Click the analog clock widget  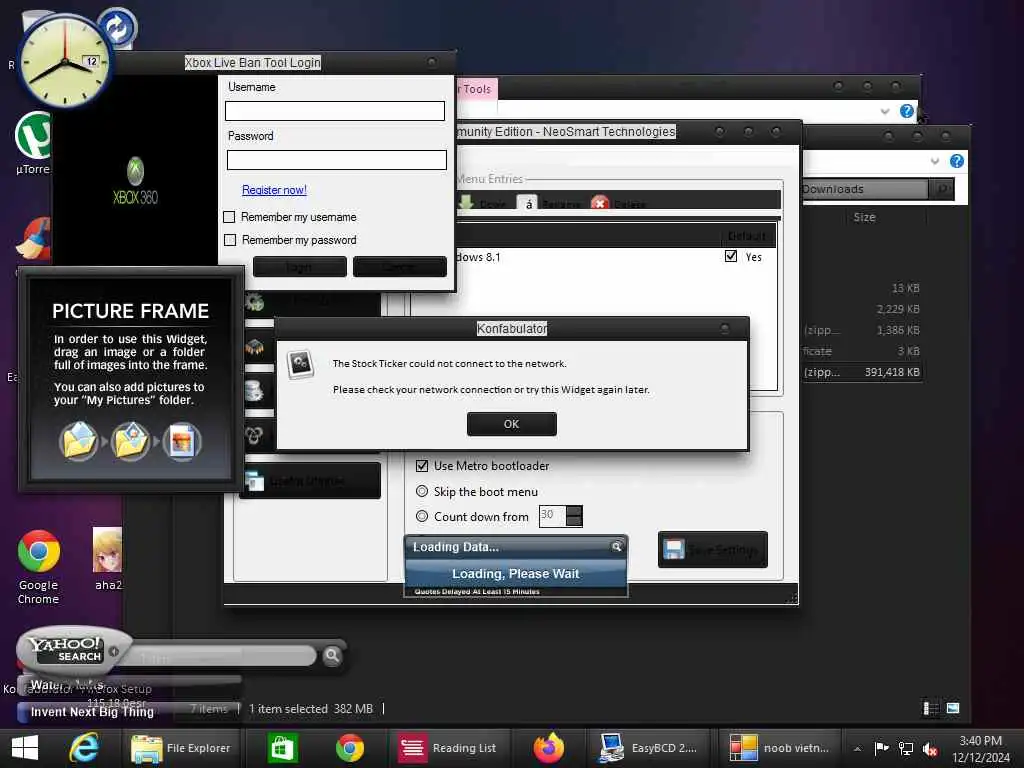65,62
